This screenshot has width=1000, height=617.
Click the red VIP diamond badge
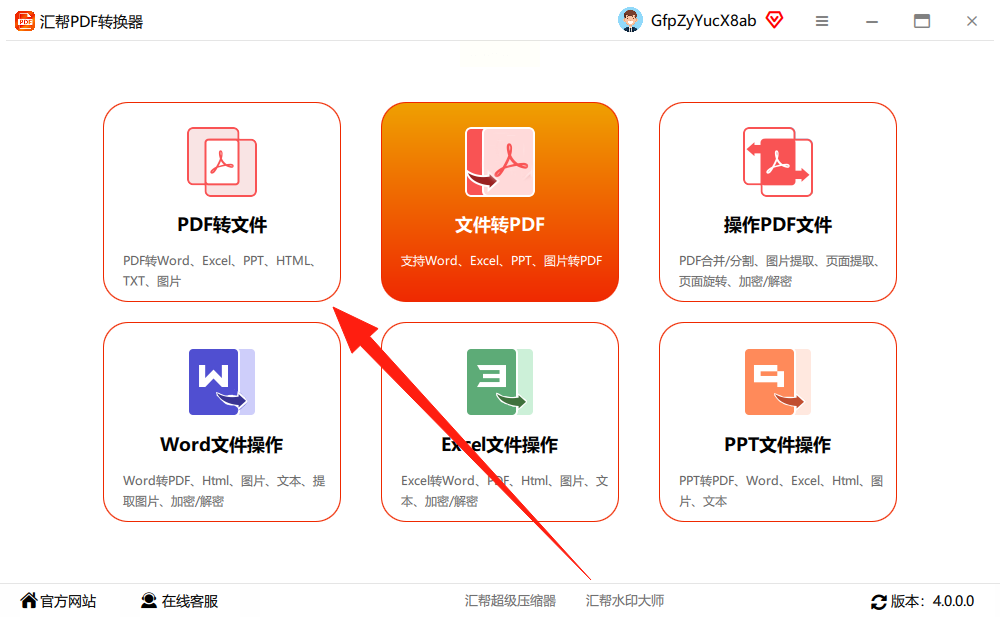[x=774, y=20]
